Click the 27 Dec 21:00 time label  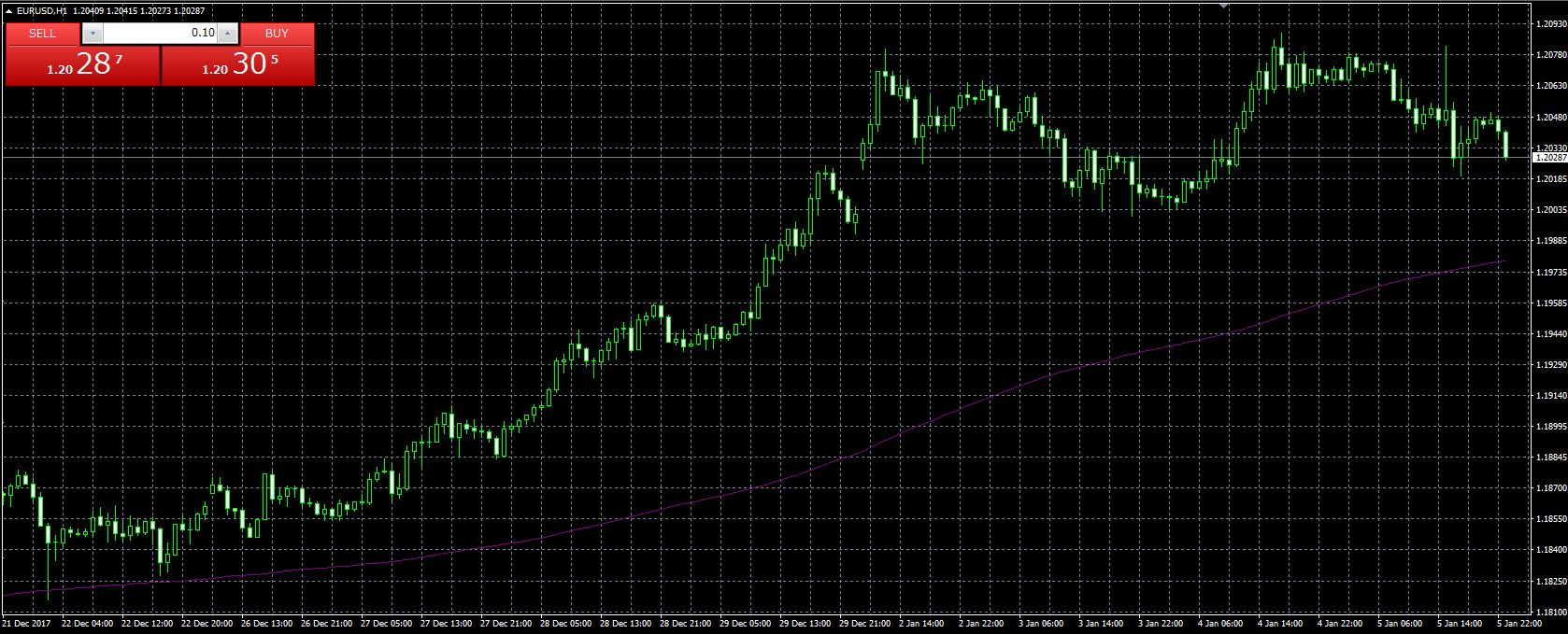pyautogui.click(x=506, y=624)
